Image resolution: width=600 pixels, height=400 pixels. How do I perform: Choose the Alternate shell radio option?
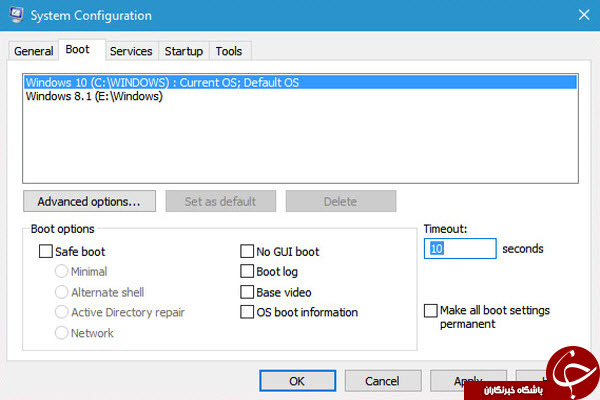pos(61,292)
